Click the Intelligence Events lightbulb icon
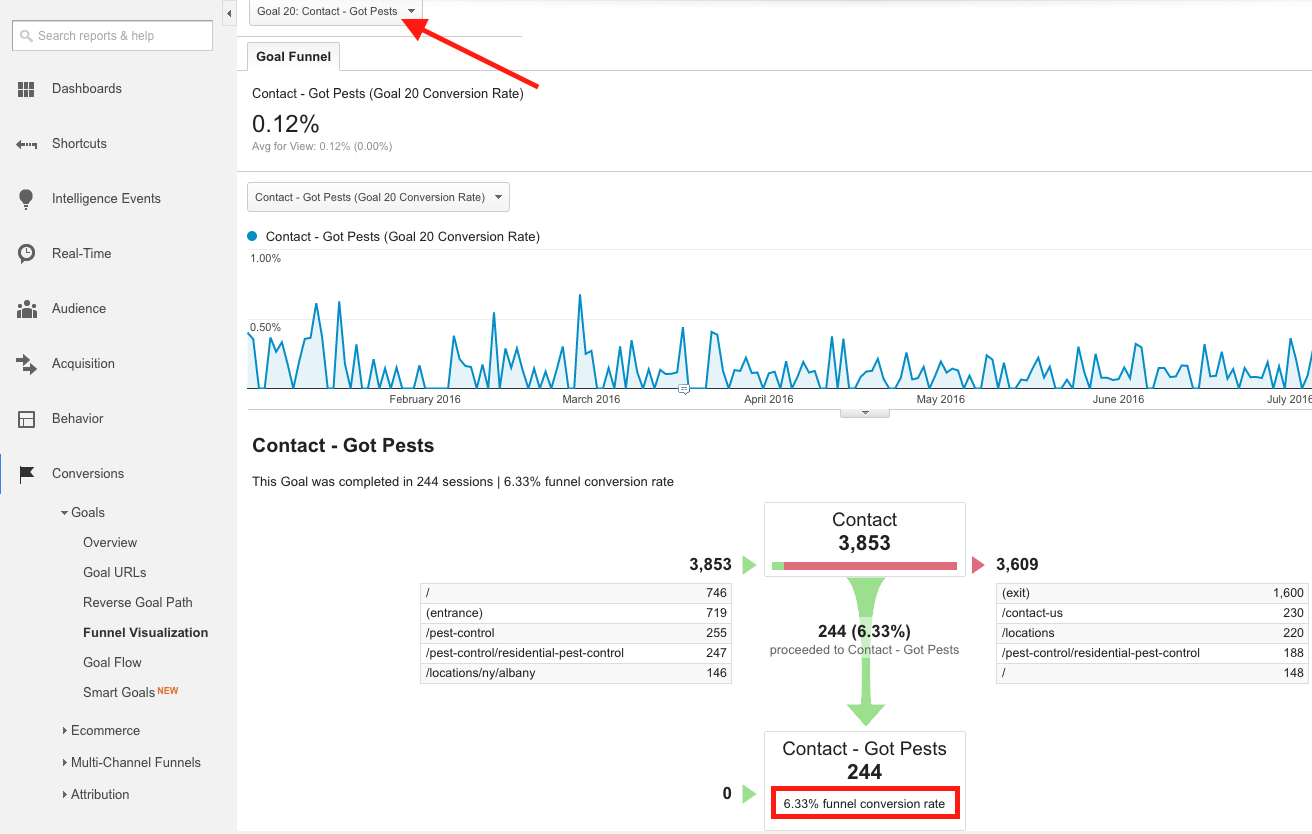 coord(26,199)
